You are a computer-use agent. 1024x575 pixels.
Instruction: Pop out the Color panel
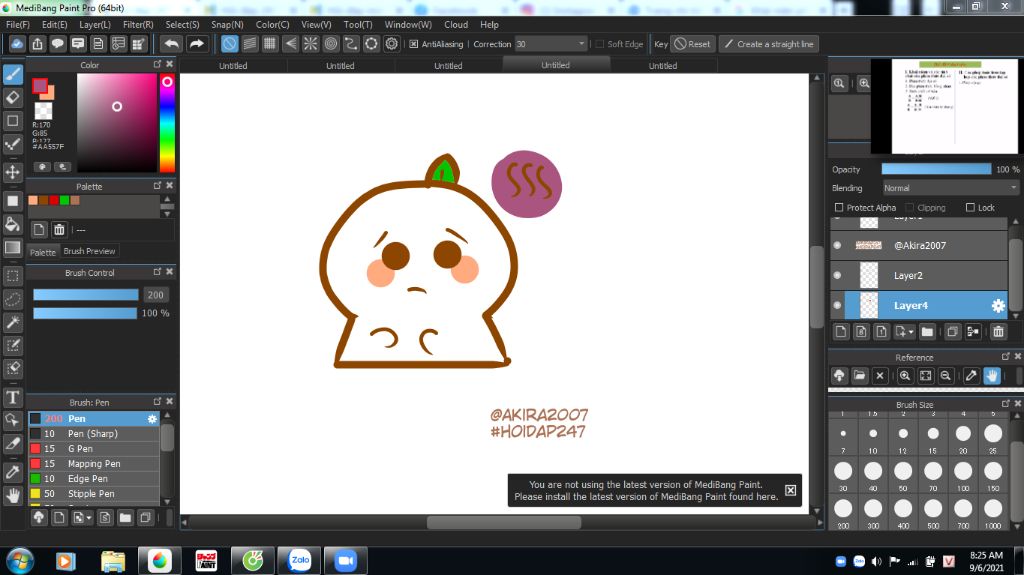157,64
